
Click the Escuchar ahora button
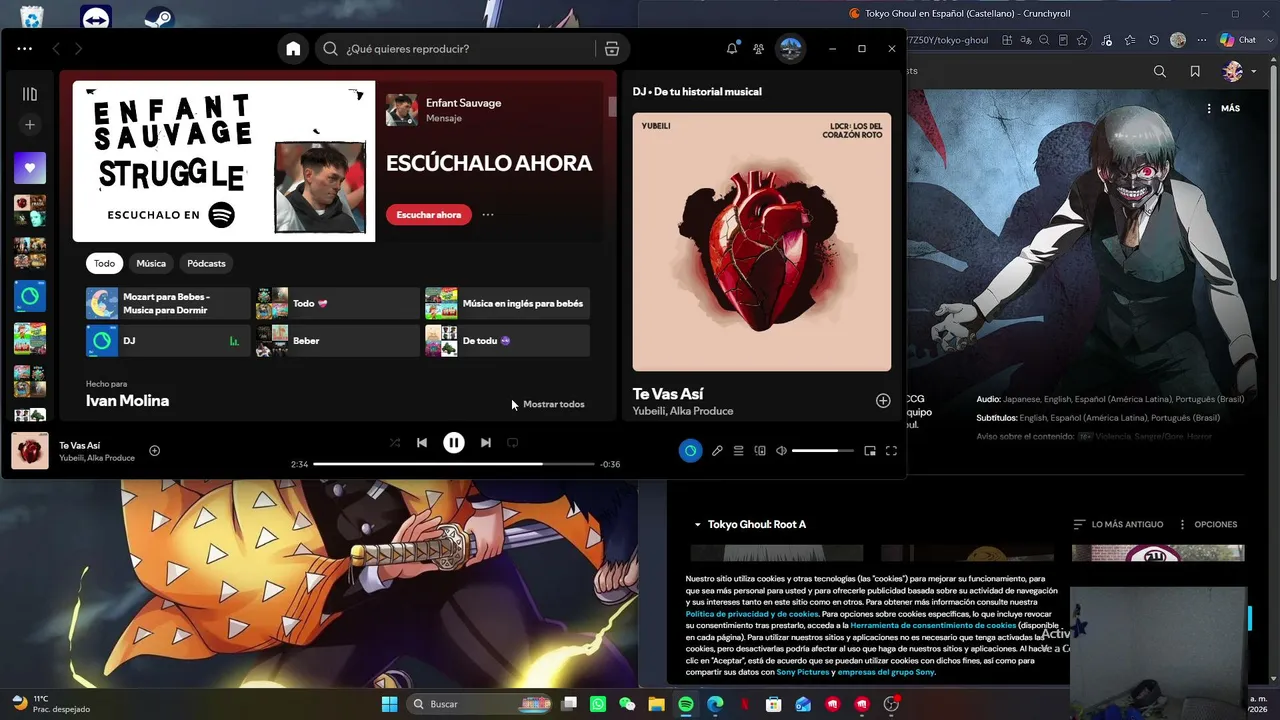pyautogui.click(x=429, y=214)
